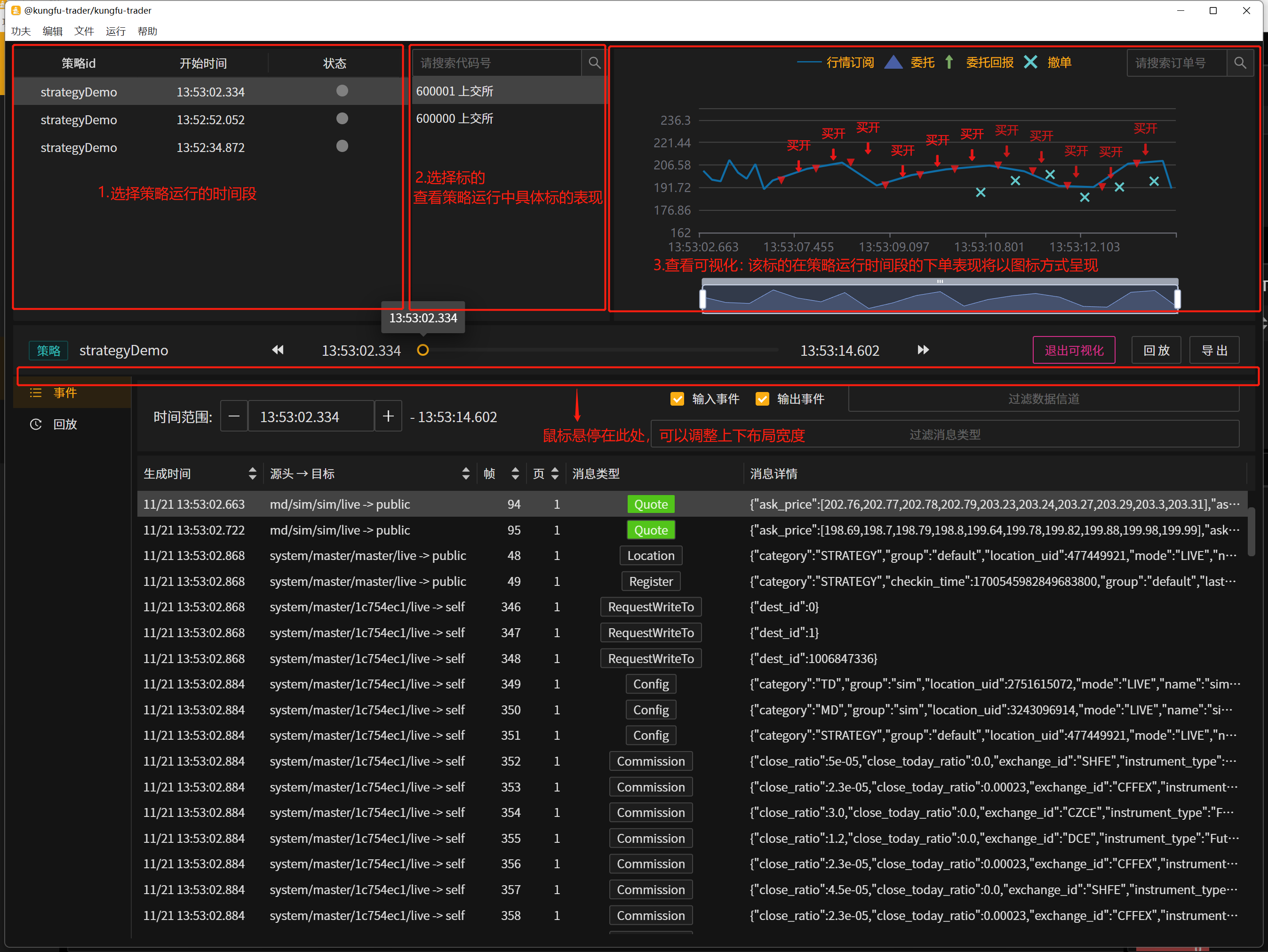1268x952 pixels.
Task: Toggle 委托回报 legend arrow icon
Action: [x=949, y=62]
